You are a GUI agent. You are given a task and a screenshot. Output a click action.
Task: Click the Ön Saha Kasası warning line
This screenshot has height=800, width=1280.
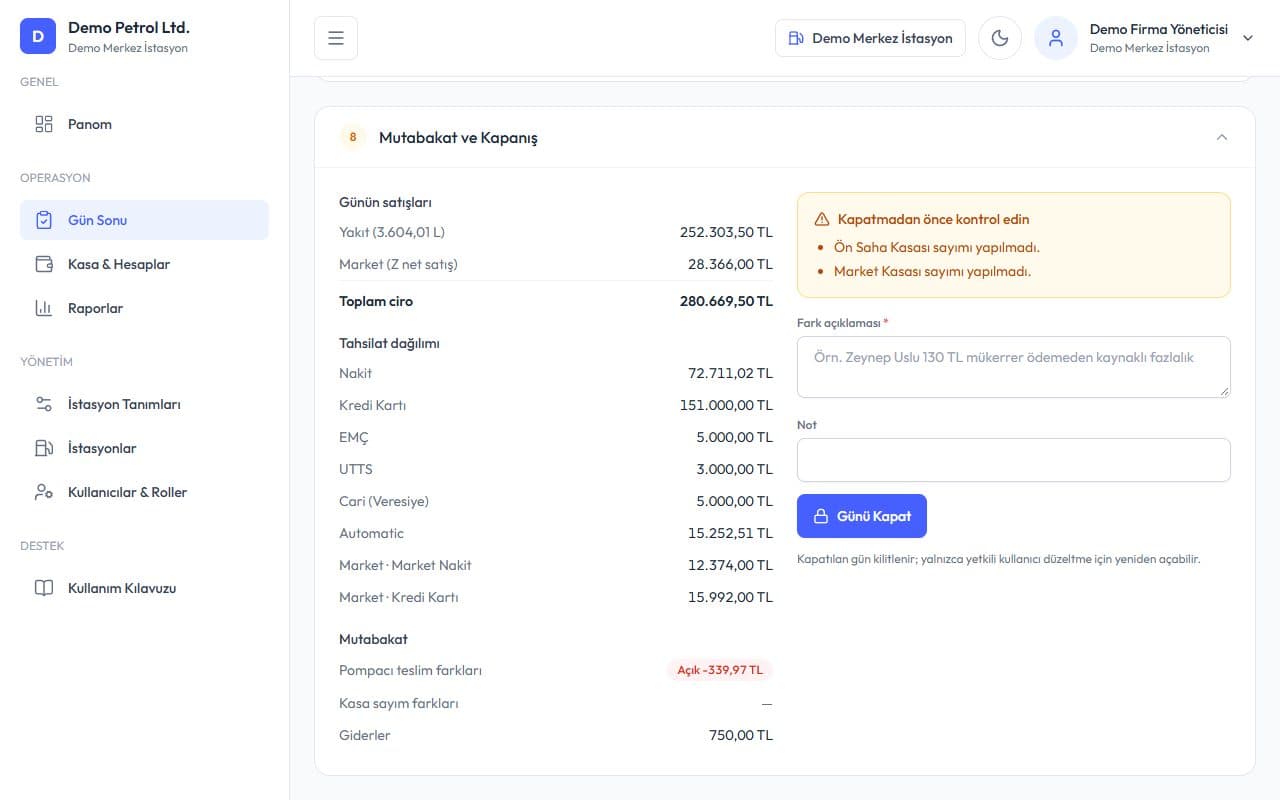click(x=937, y=247)
